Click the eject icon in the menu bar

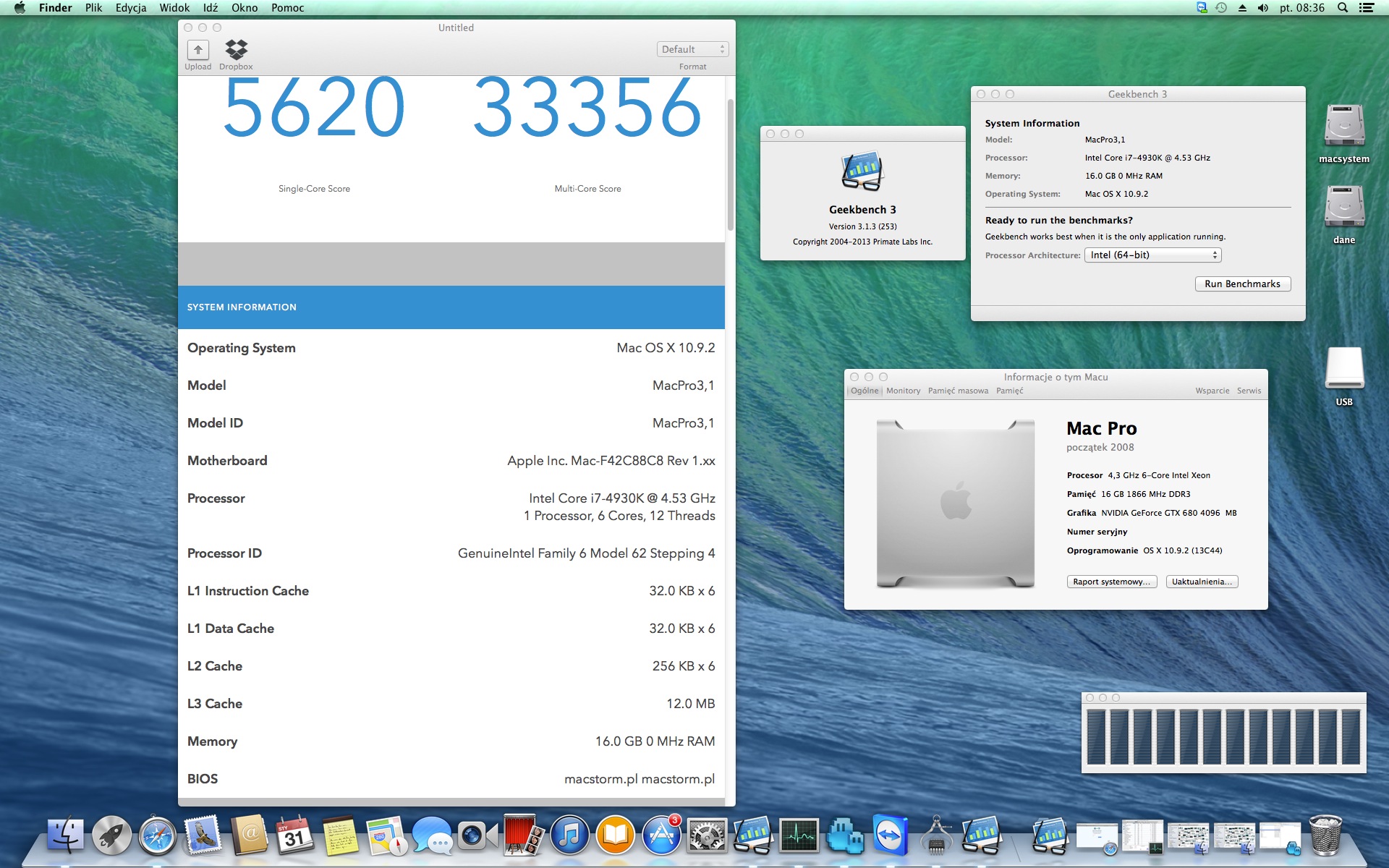(1242, 8)
